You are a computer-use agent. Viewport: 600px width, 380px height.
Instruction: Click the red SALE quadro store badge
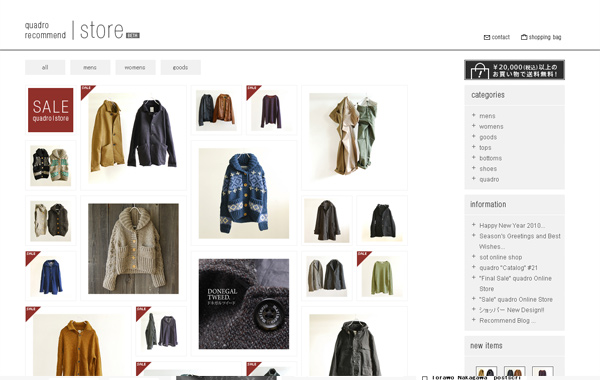51,110
